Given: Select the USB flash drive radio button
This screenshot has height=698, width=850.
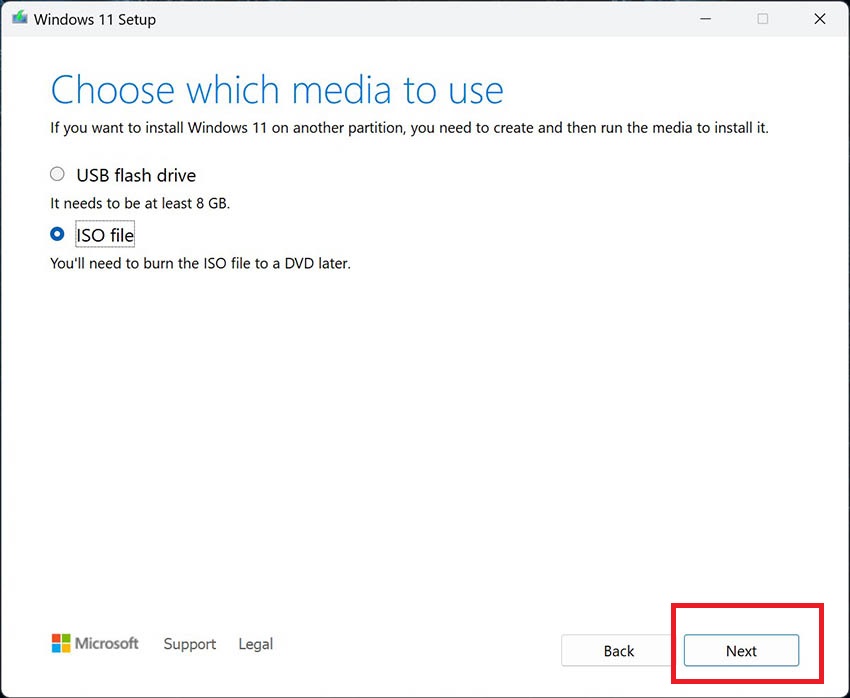Looking at the screenshot, I should point(57,174).
